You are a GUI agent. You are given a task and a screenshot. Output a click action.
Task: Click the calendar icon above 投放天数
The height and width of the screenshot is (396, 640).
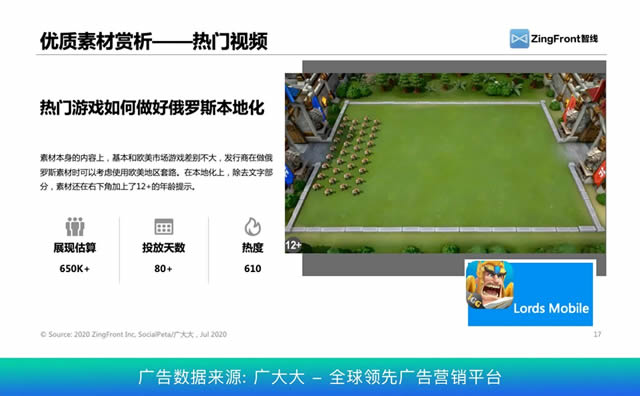click(x=164, y=227)
